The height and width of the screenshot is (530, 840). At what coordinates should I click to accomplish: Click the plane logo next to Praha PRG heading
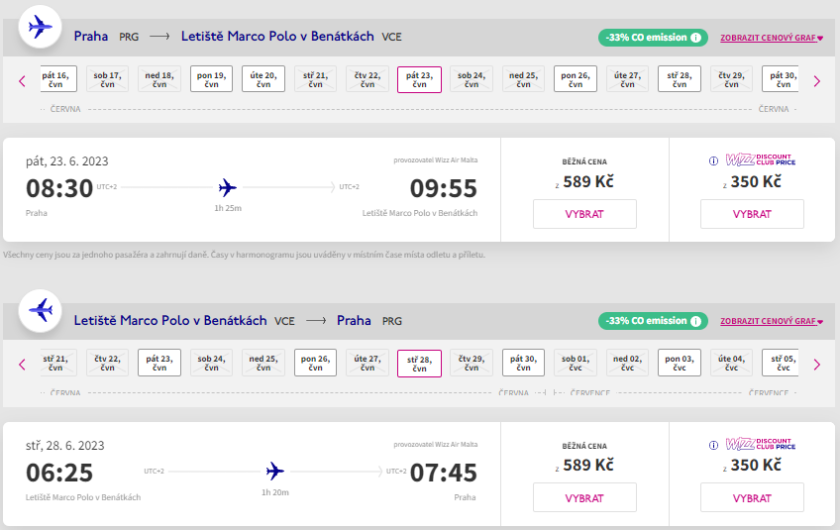tap(40, 27)
